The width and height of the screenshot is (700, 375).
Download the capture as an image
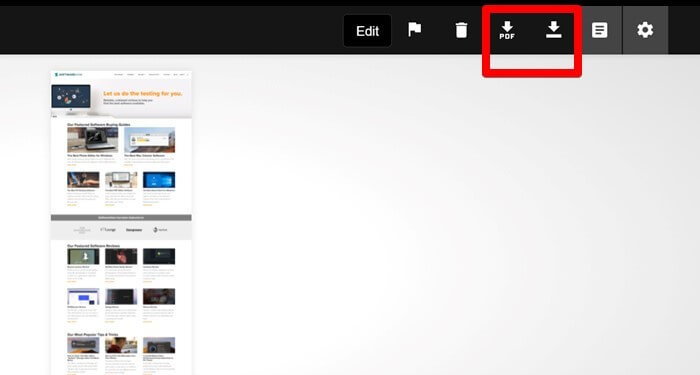pyautogui.click(x=554, y=30)
